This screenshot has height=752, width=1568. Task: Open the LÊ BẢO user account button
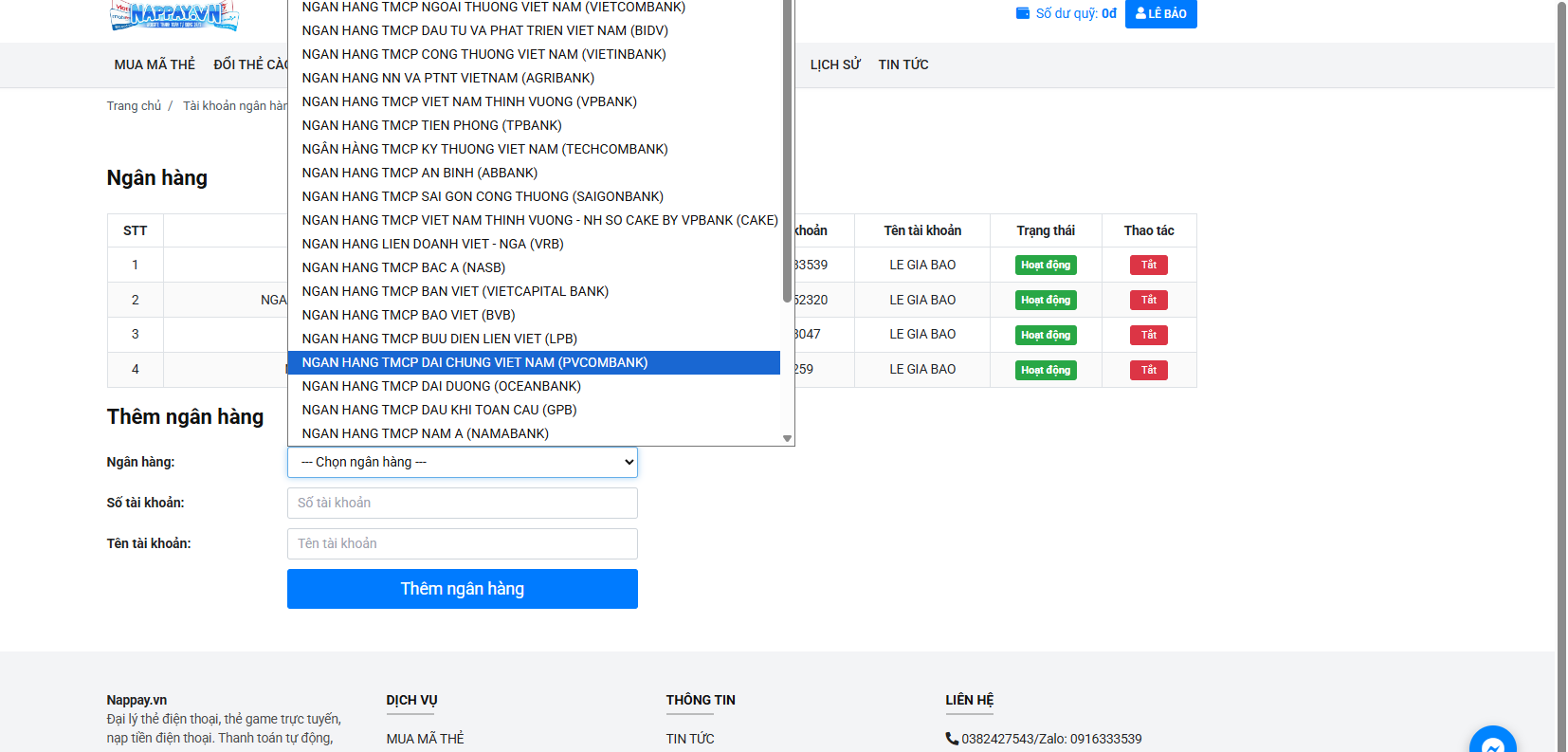(1160, 13)
